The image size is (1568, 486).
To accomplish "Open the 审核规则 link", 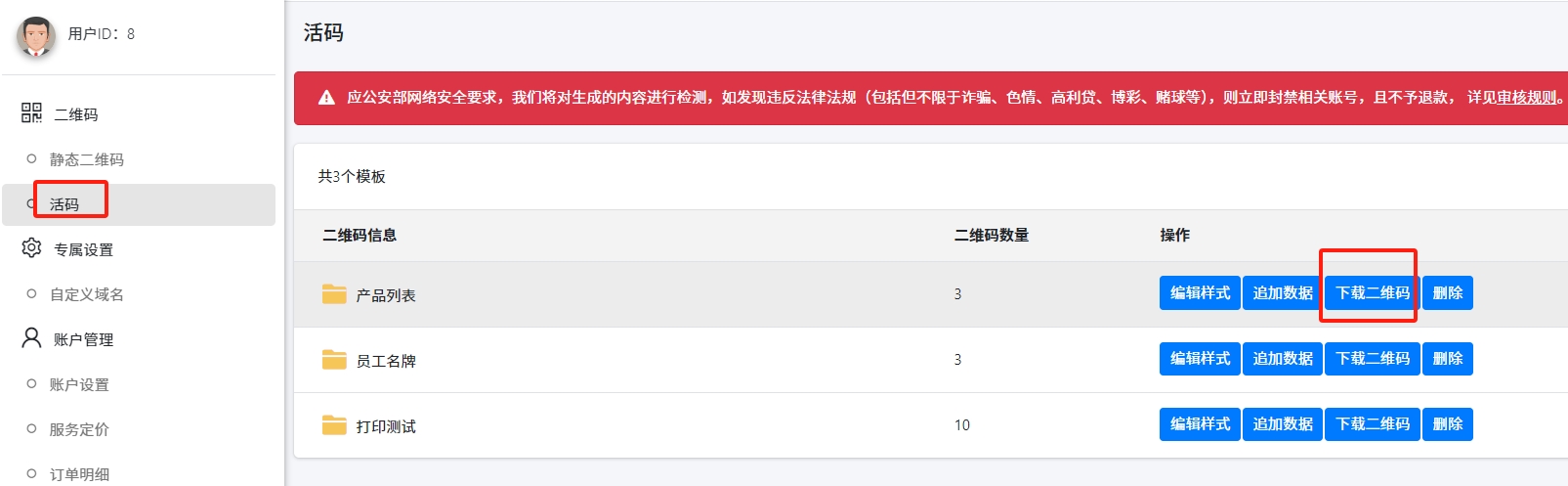I will coord(1527,98).
